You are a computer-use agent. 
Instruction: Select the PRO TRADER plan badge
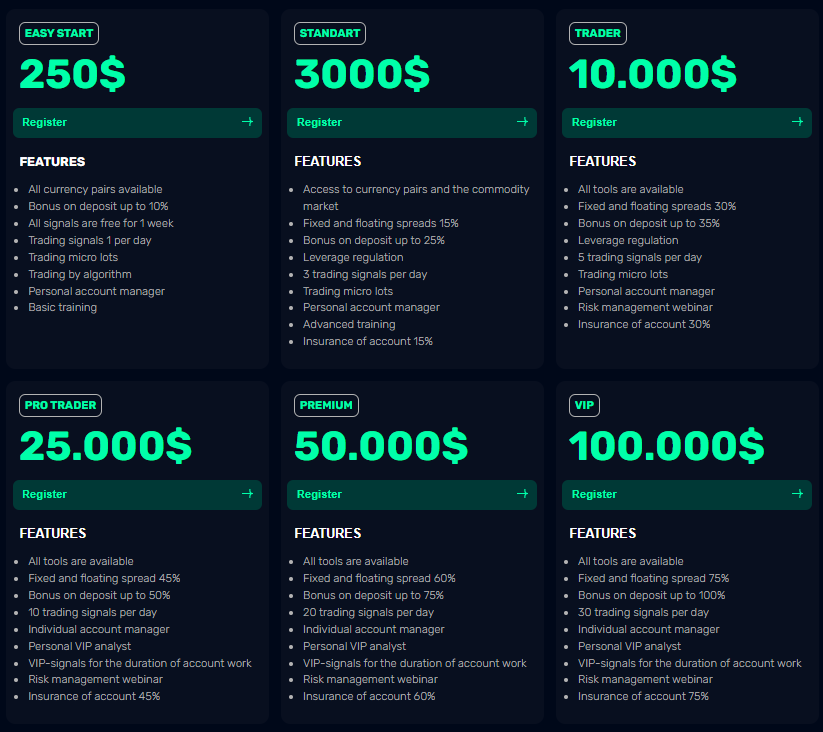(60, 405)
